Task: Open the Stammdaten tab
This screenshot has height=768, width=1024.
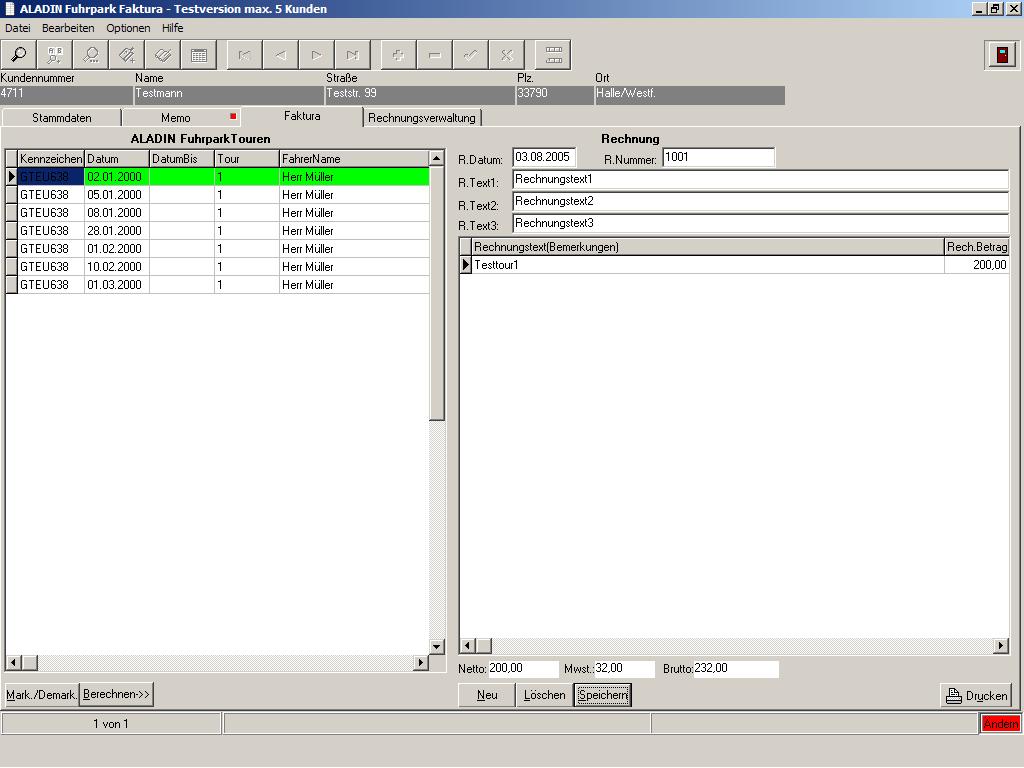Action: pos(62,118)
